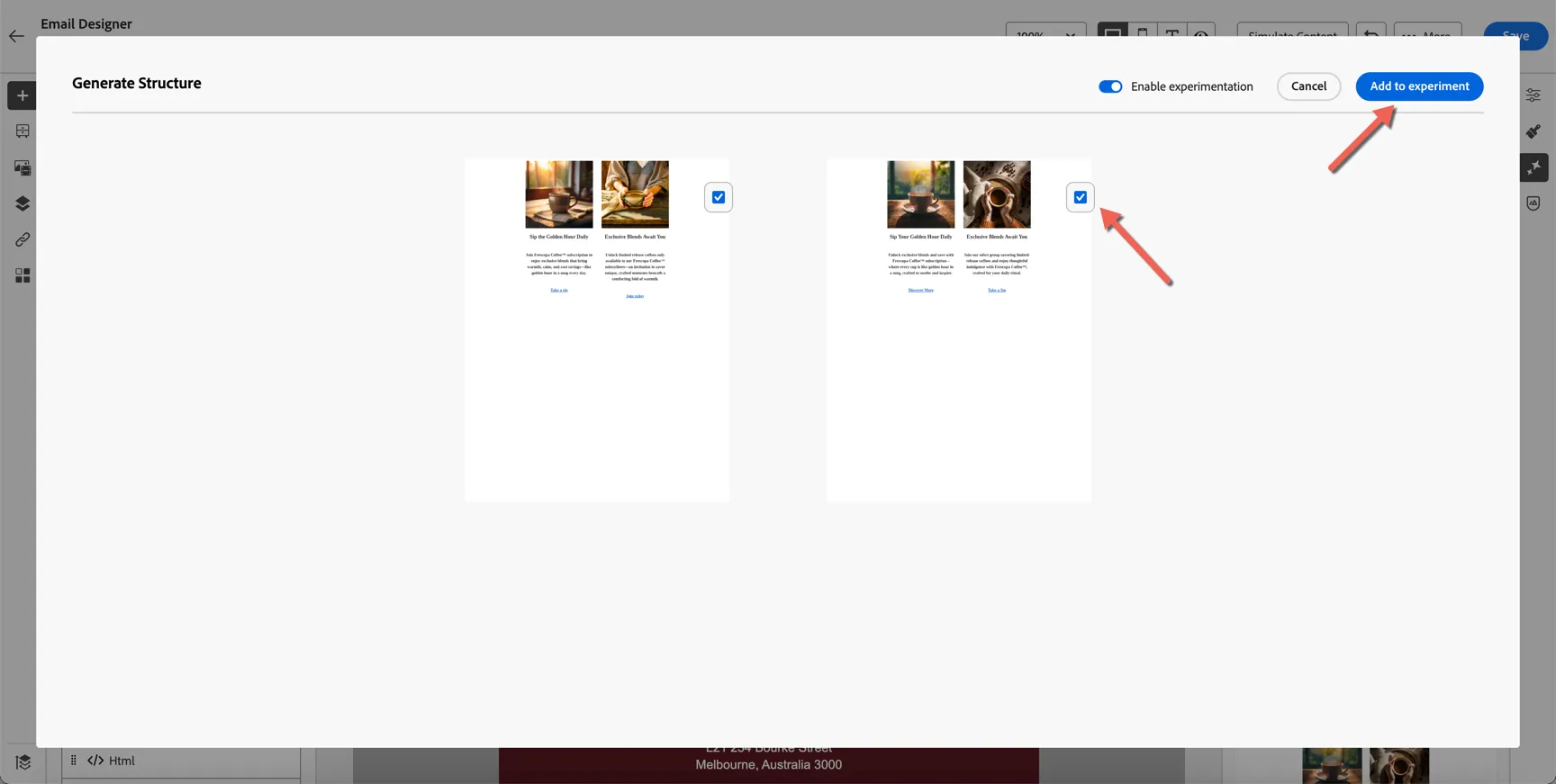The width and height of the screenshot is (1556, 784).
Task: Click the Take a Sip link in second variant
Action: [x=997, y=290]
